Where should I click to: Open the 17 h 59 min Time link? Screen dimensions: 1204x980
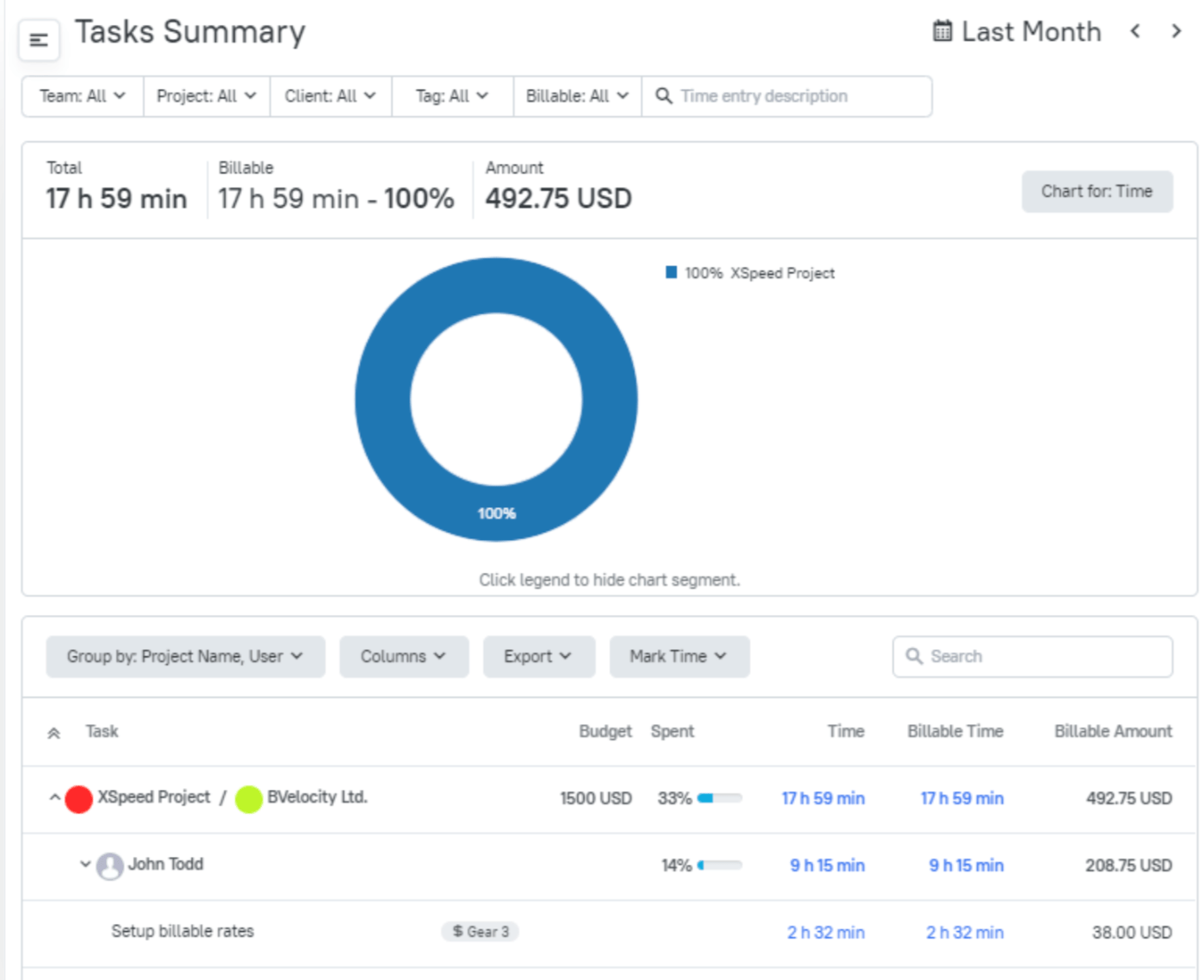[822, 798]
